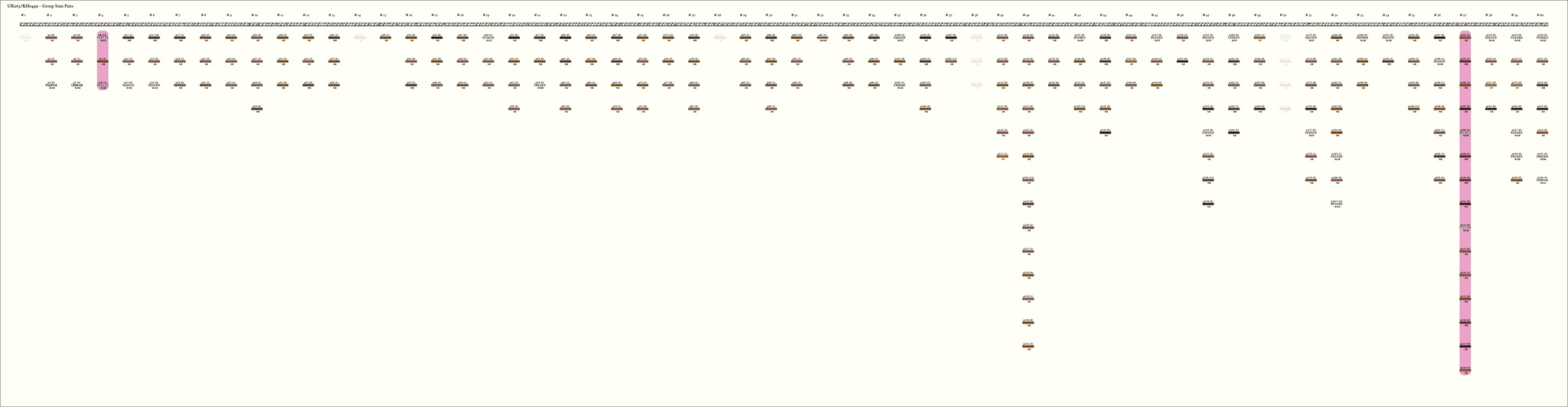
Task: Select top cord p8 in pink group 4
Action: pyautogui.click(x=103, y=37)
